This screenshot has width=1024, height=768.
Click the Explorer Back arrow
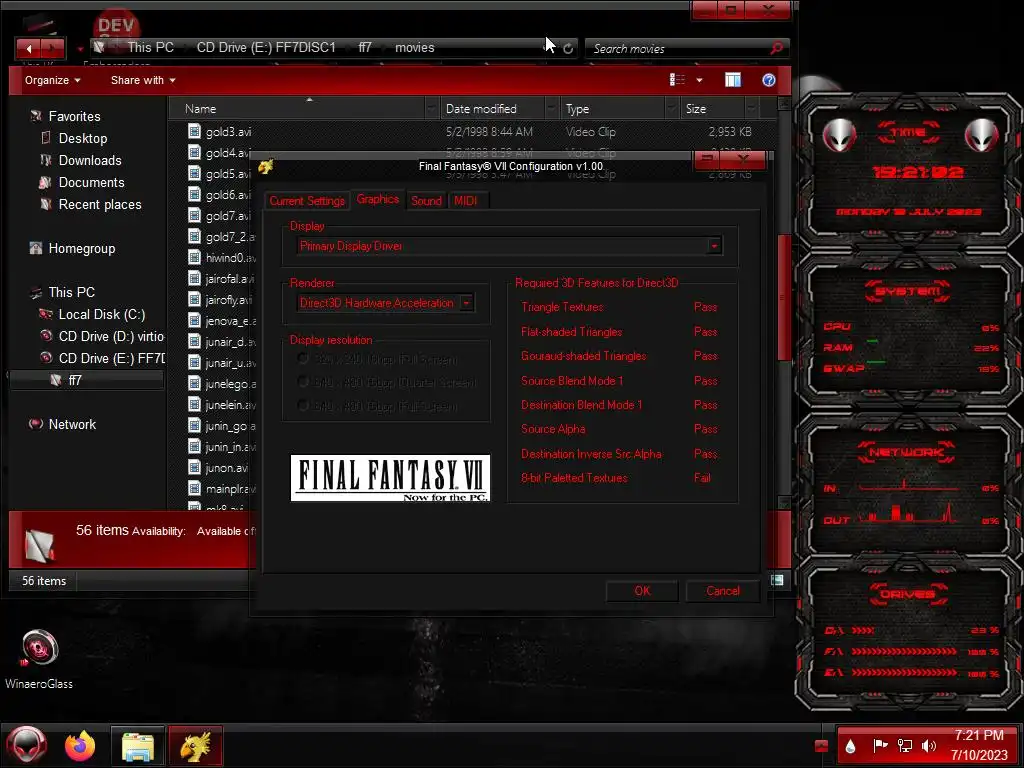click(x=28, y=48)
